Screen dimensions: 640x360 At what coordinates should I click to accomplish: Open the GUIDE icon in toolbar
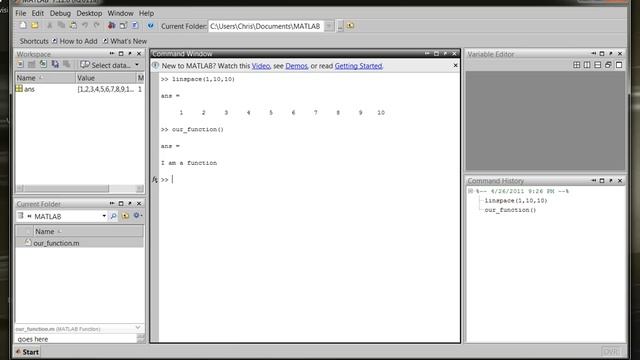tap(123, 26)
